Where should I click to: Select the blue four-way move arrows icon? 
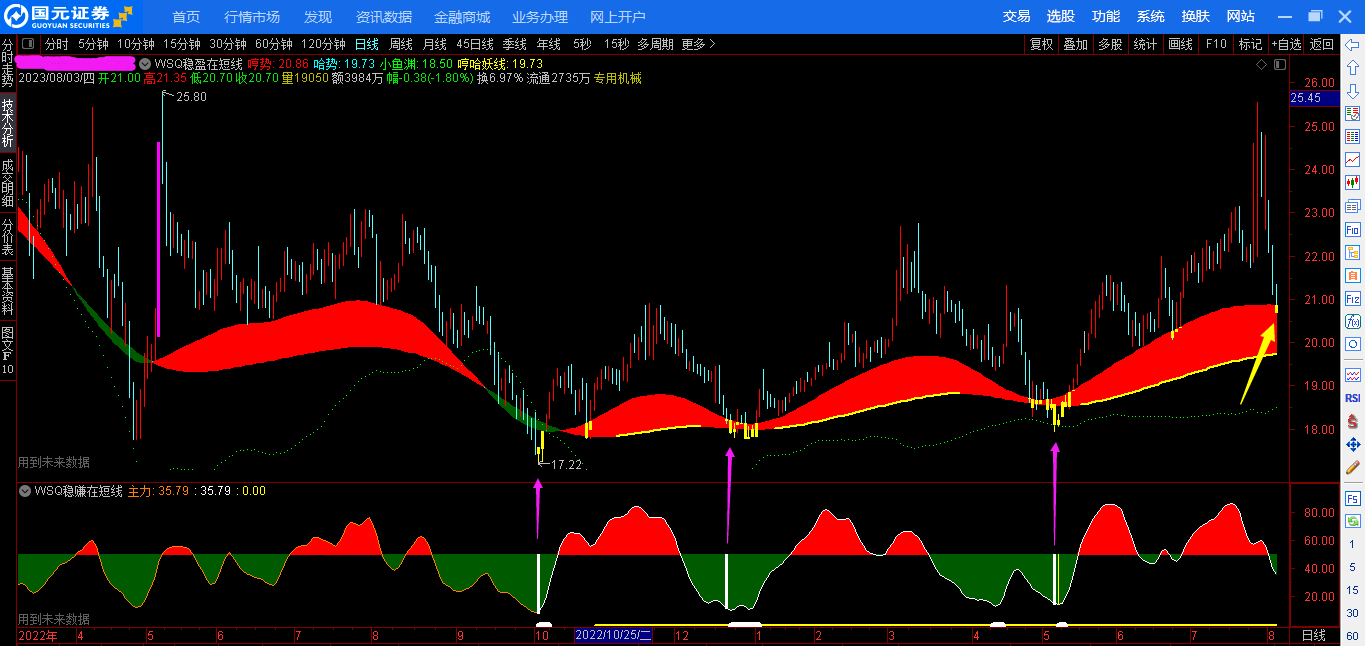1352,444
